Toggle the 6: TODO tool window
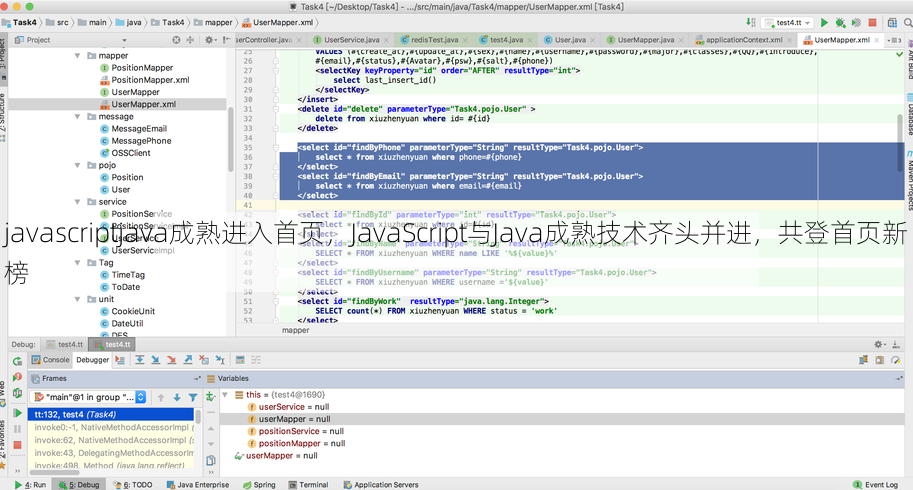 [x=132, y=485]
